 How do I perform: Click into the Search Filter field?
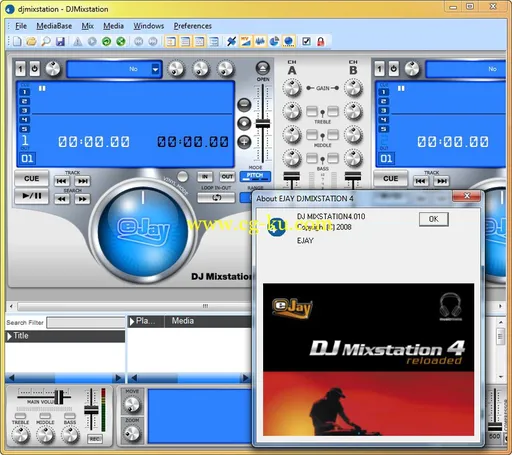[x=86, y=323]
